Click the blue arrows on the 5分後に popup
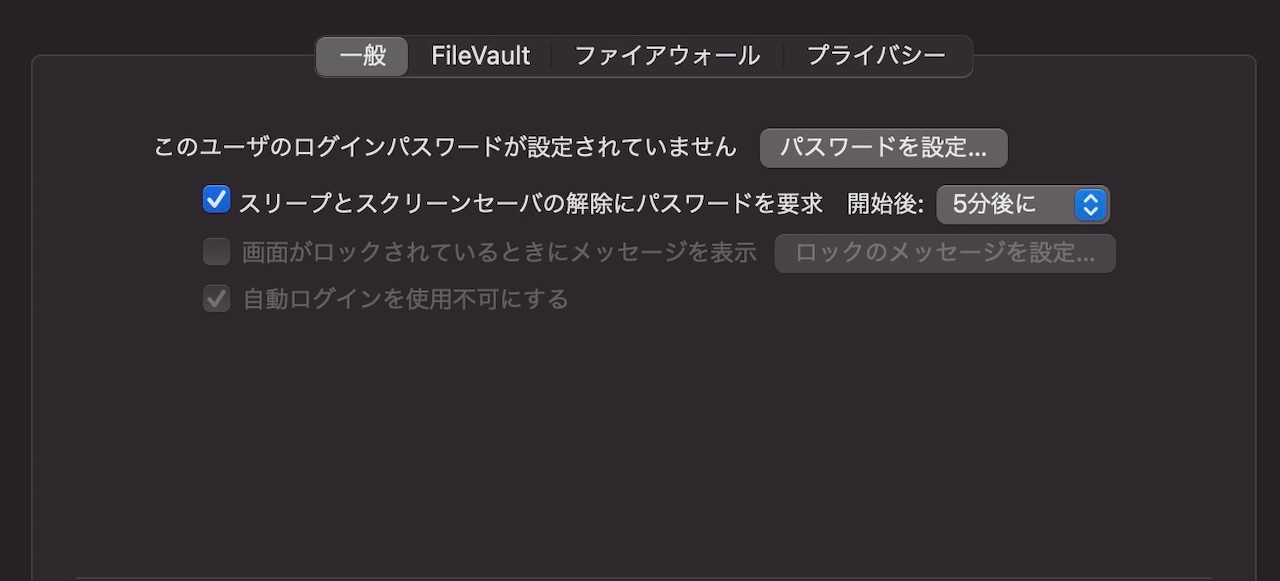The height and width of the screenshot is (581, 1280). coord(1091,205)
